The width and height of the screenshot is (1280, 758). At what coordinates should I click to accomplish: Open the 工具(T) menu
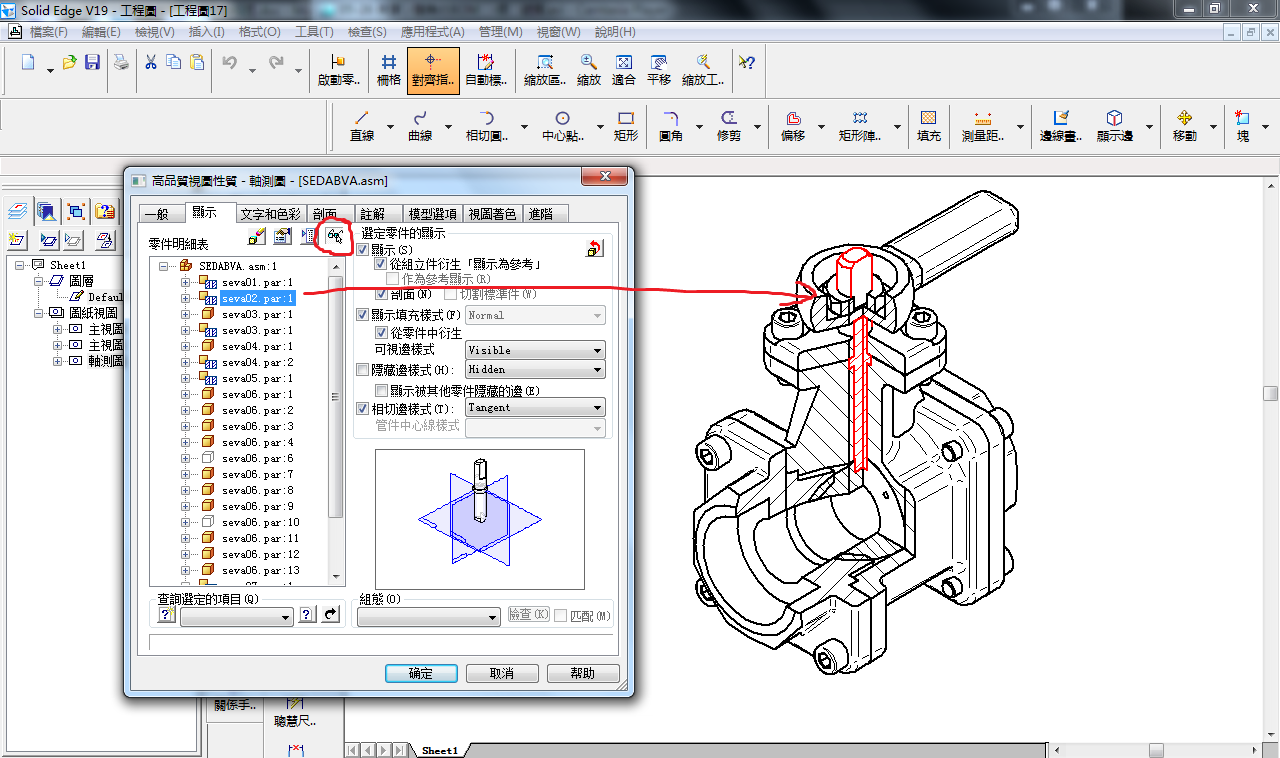(314, 32)
